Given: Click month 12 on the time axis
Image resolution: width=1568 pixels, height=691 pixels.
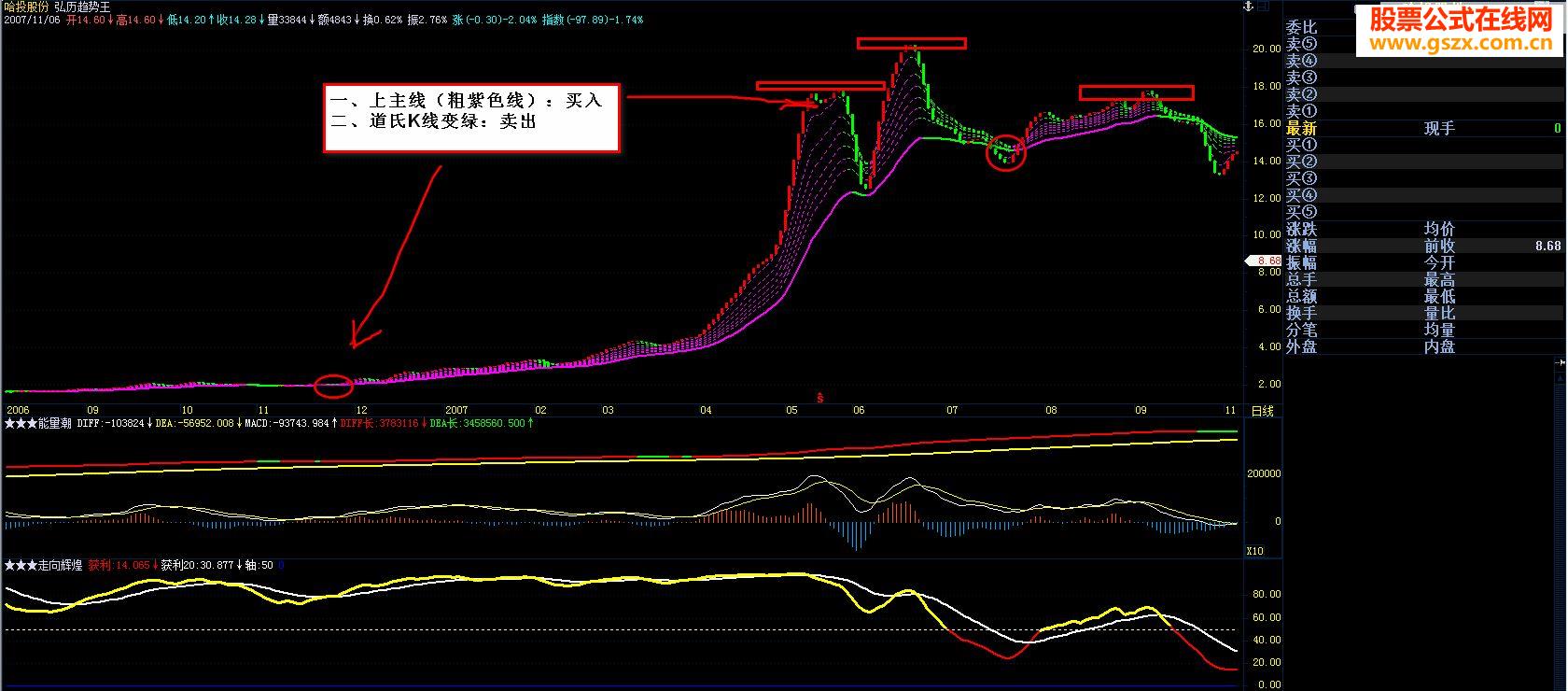Looking at the screenshot, I should coord(361,410).
